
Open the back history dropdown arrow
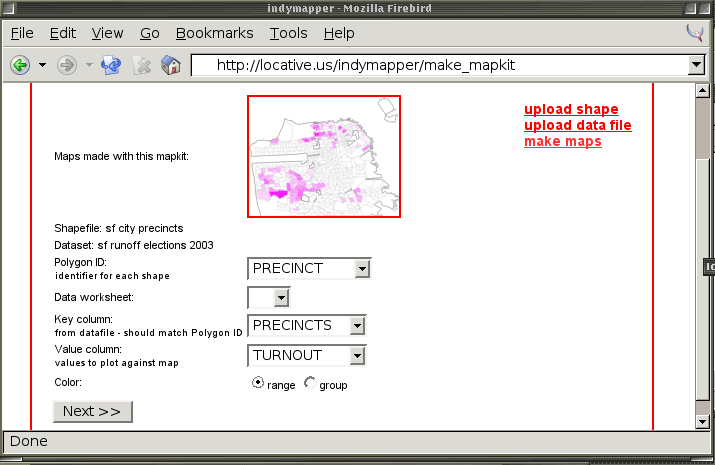(x=42, y=65)
